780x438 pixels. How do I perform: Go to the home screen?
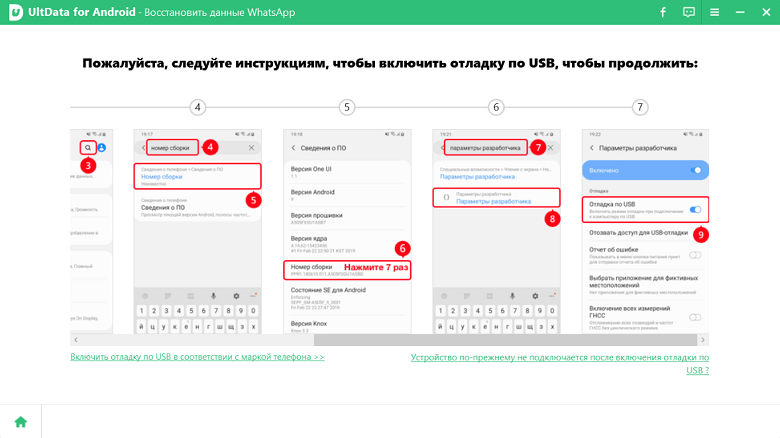click(x=21, y=422)
